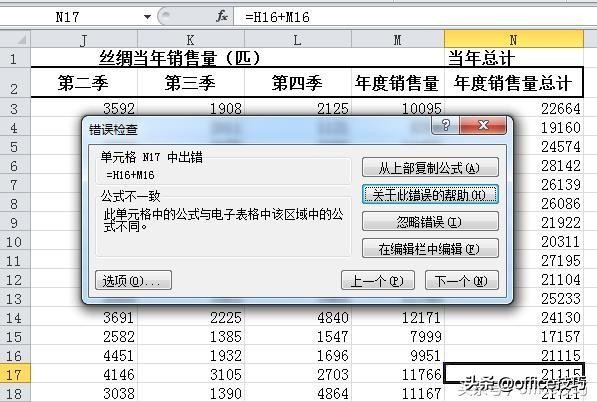Click cell with value 21922
Image resolution: width=597 pixels, height=402 pixels.
tap(548, 223)
